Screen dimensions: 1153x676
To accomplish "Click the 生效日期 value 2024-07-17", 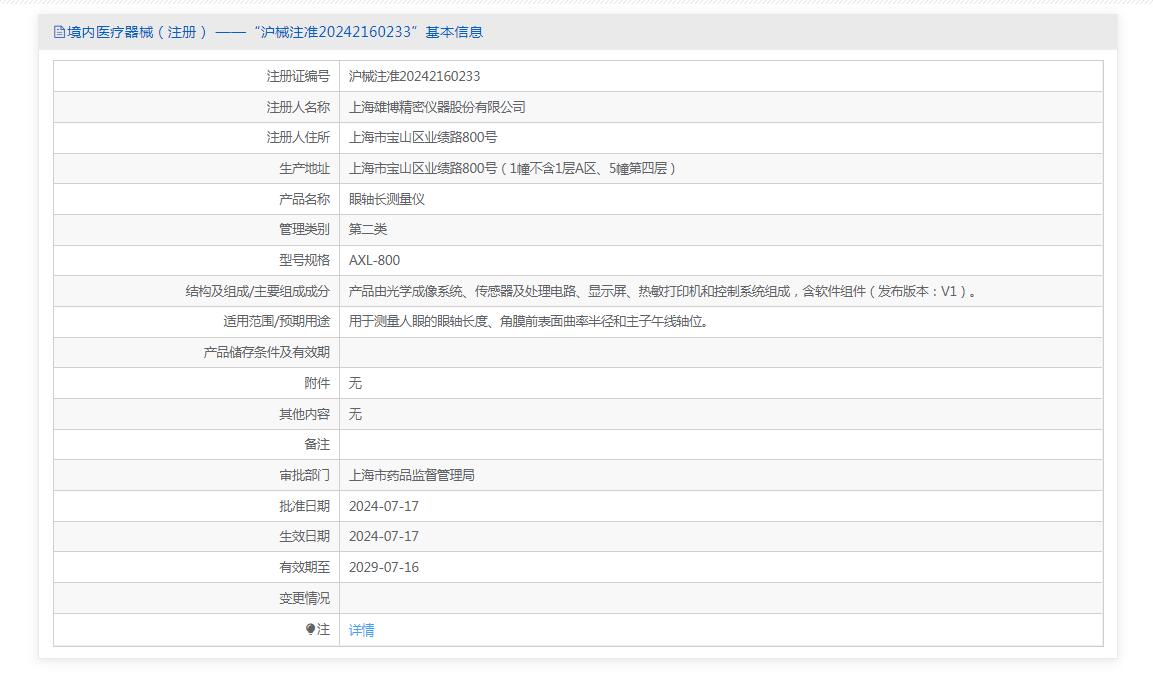I will pyautogui.click(x=383, y=536).
